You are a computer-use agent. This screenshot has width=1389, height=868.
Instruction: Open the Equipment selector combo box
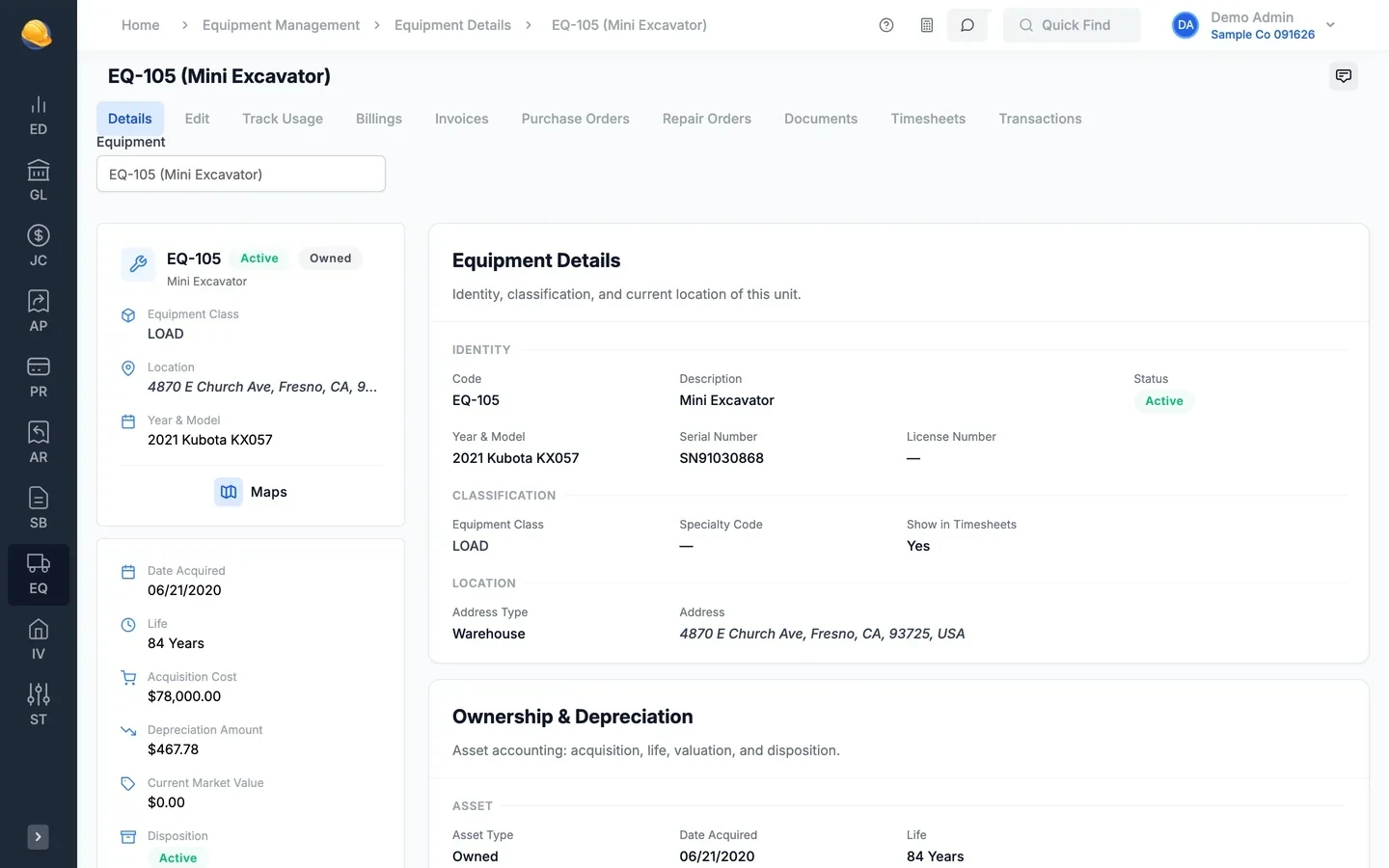pos(241,174)
